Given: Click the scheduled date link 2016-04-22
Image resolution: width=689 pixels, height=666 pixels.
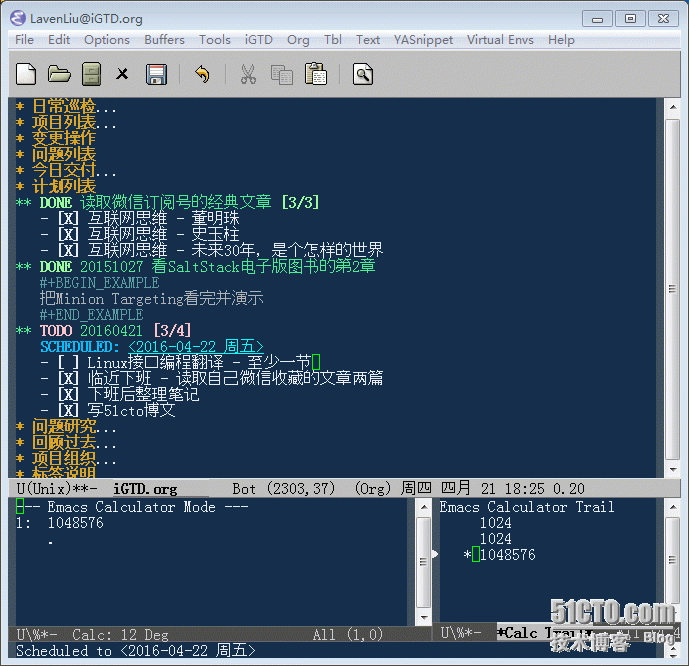Looking at the screenshot, I should click(x=196, y=347).
